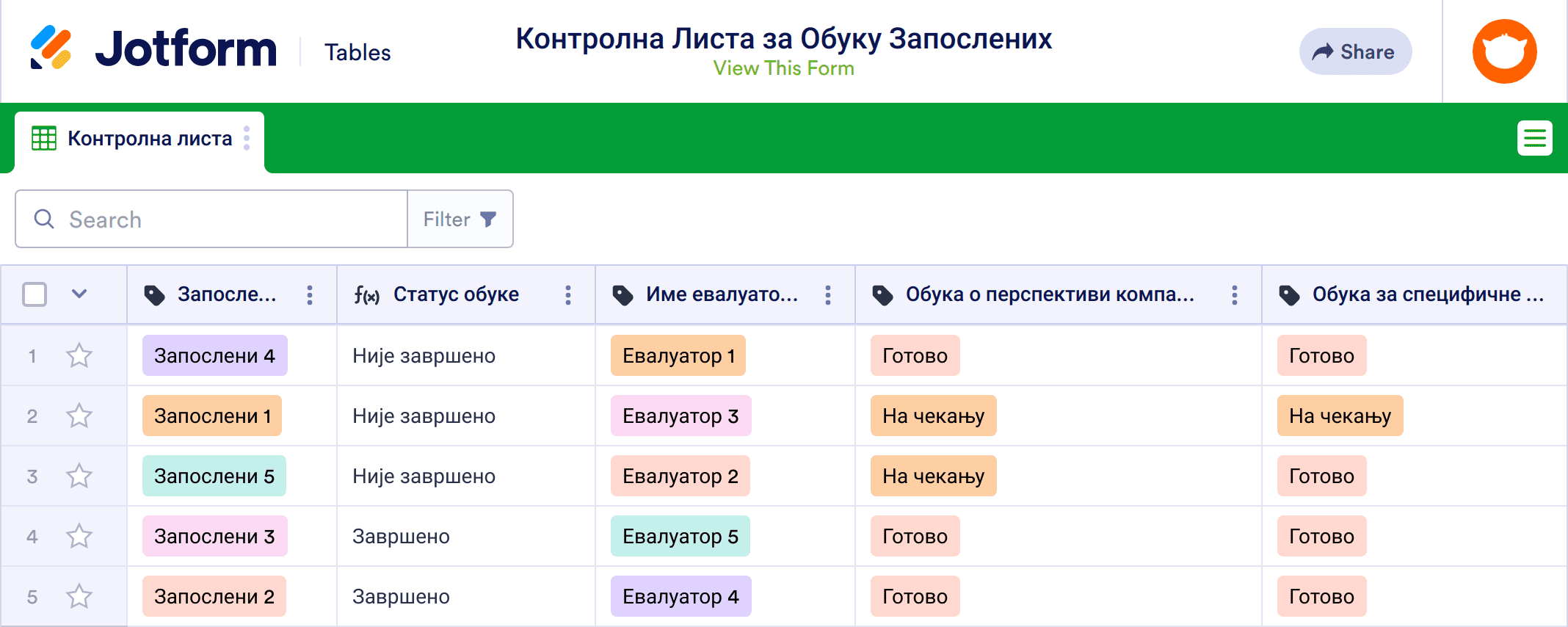The image size is (1568, 627).
Task: Click the search magnifier icon
Action: click(x=44, y=219)
